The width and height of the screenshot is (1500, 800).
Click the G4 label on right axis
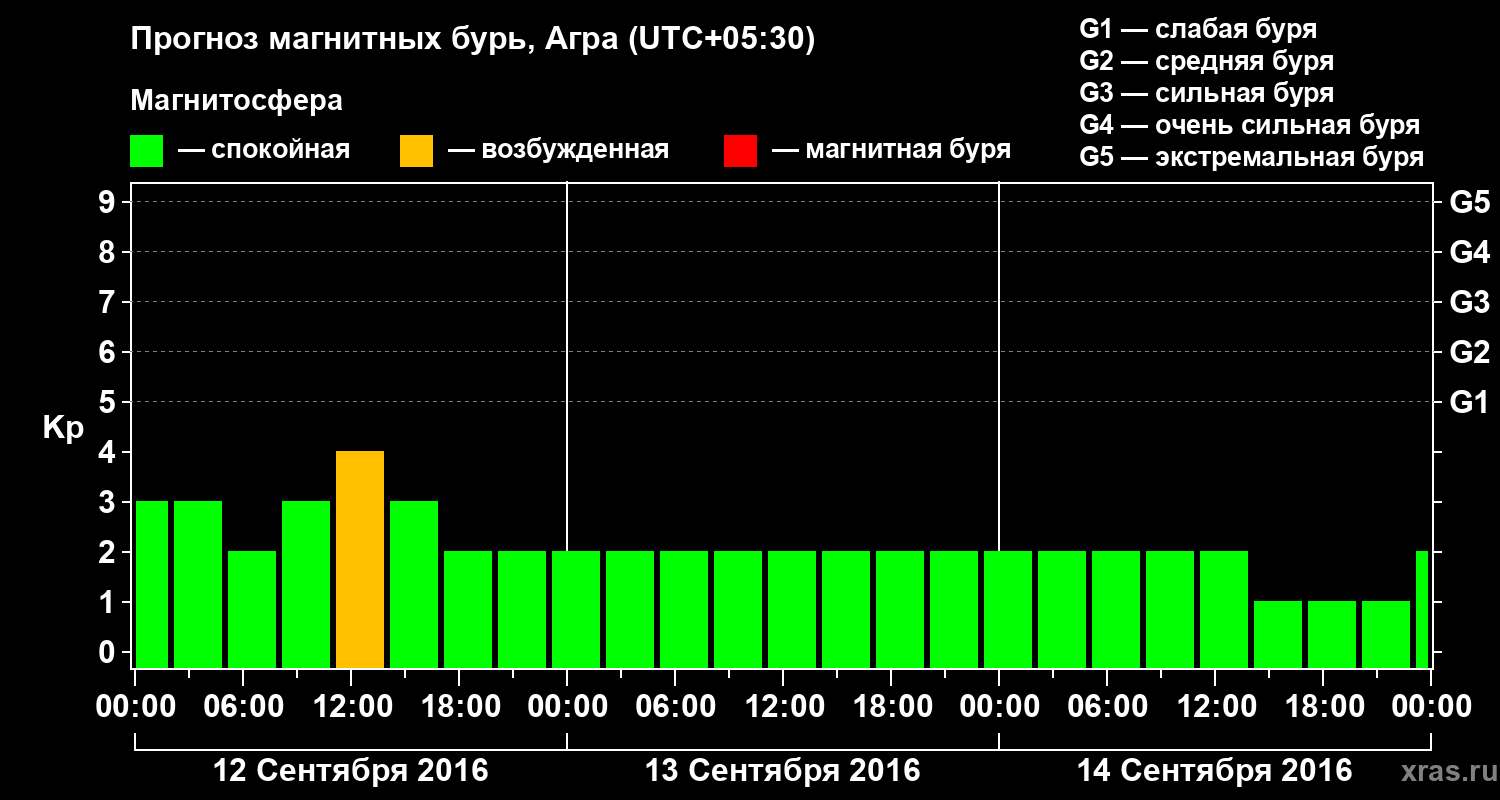pos(1470,252)
